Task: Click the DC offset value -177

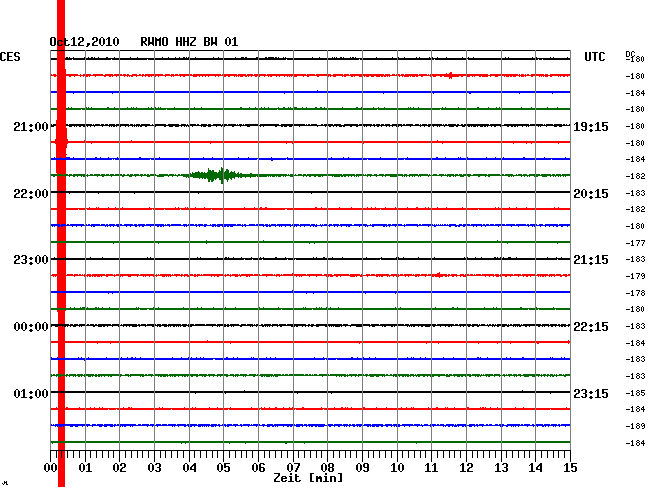Action: (x=635, y=243)
